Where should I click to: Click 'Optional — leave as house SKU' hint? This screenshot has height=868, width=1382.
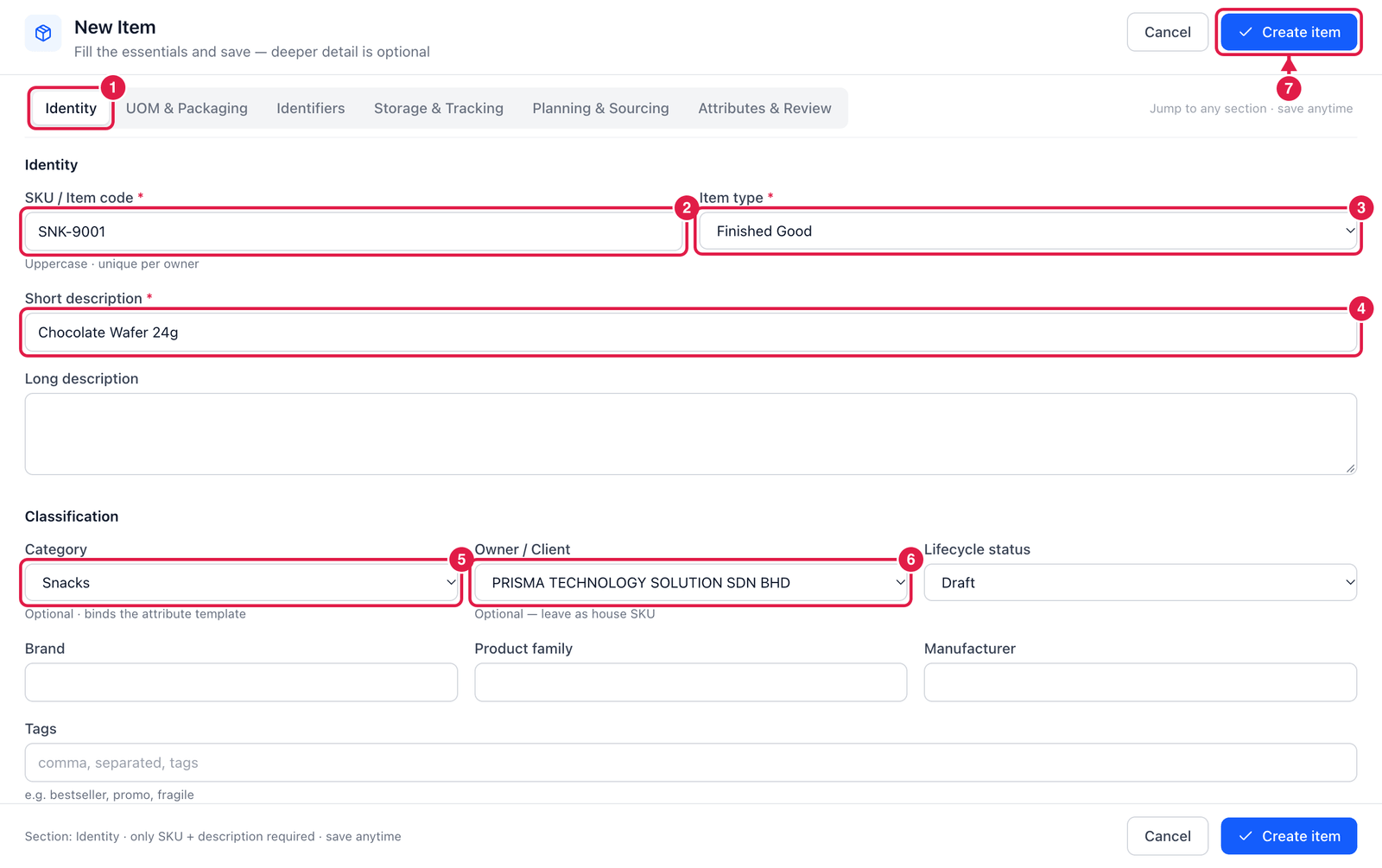(565, 614)
